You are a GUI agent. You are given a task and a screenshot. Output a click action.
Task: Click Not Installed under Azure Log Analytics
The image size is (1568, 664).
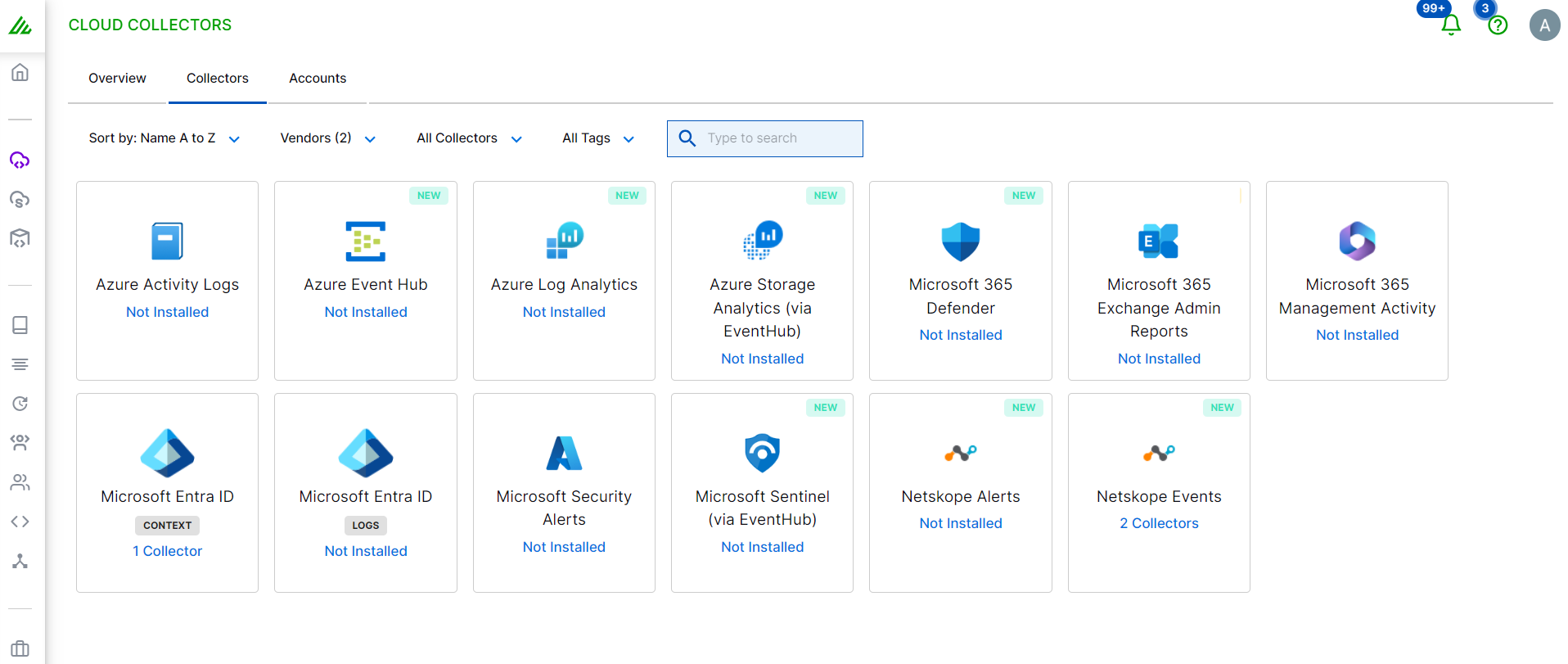click(x=565, y=312)
